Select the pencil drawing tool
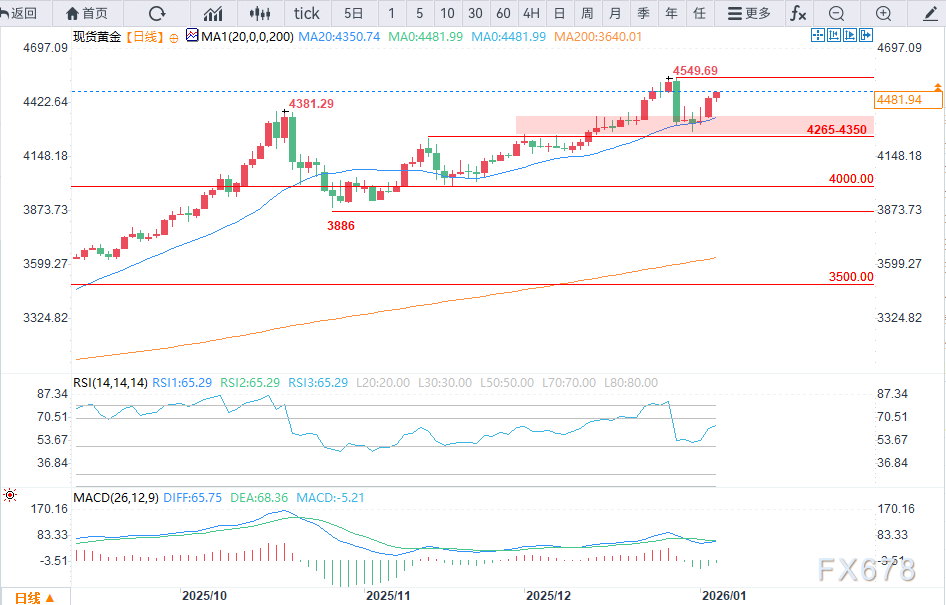The height and width of the screenshot is (605, 946). [x=929, y=13]
